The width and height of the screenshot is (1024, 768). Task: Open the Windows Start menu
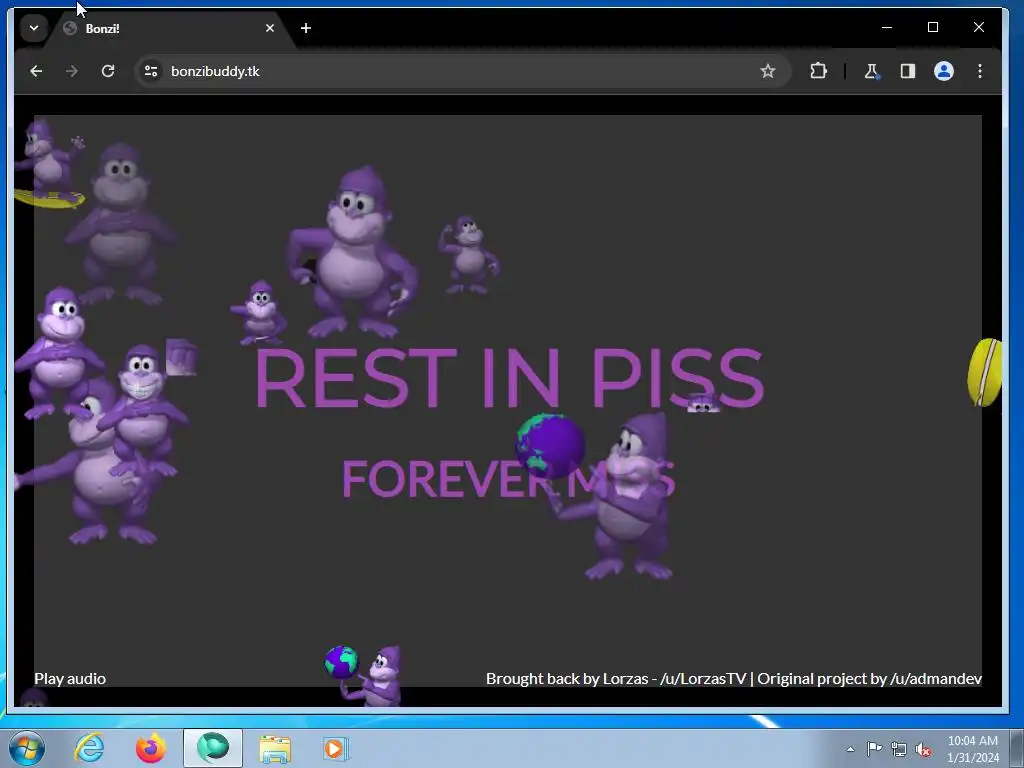(x=27, y=748)
